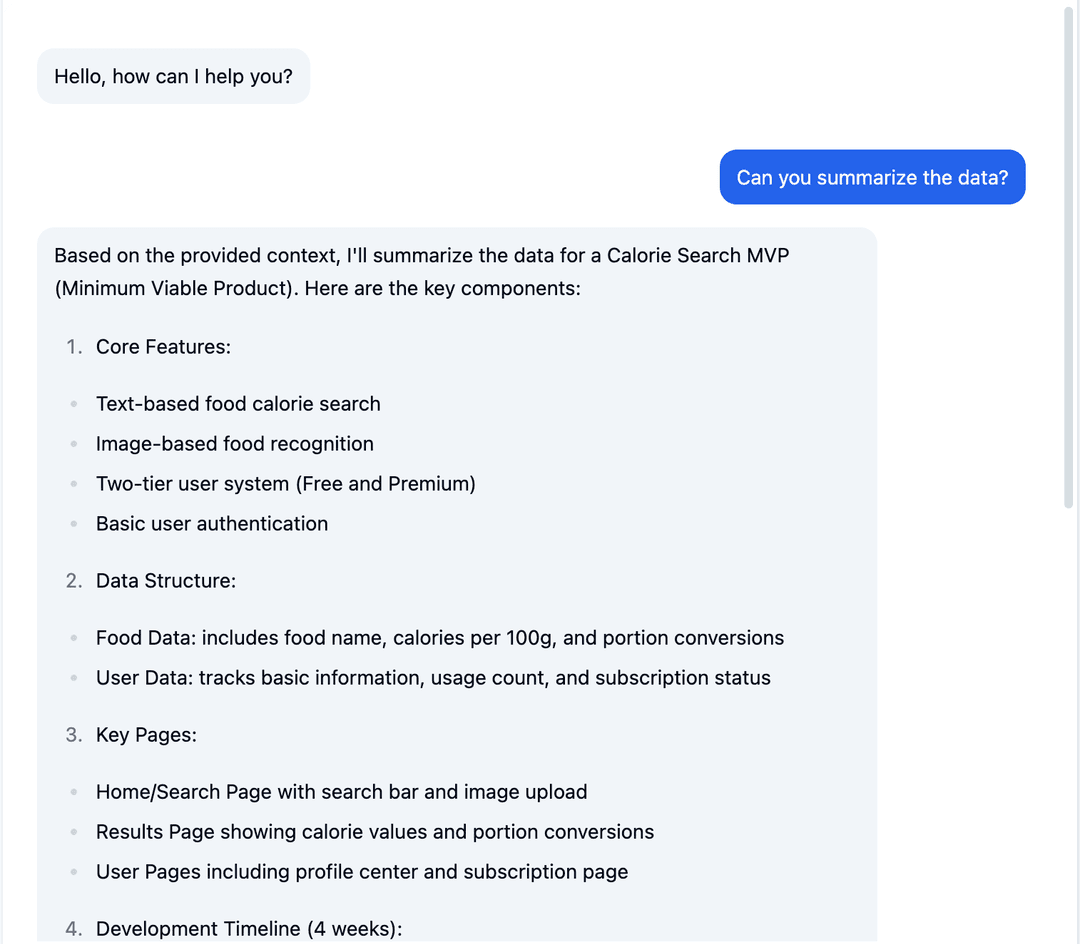Click "Two-tier user system (Free and Premium)" item
Image resolution: width=1080 pixels, height=944 pixels.
(x=286, y=484)
